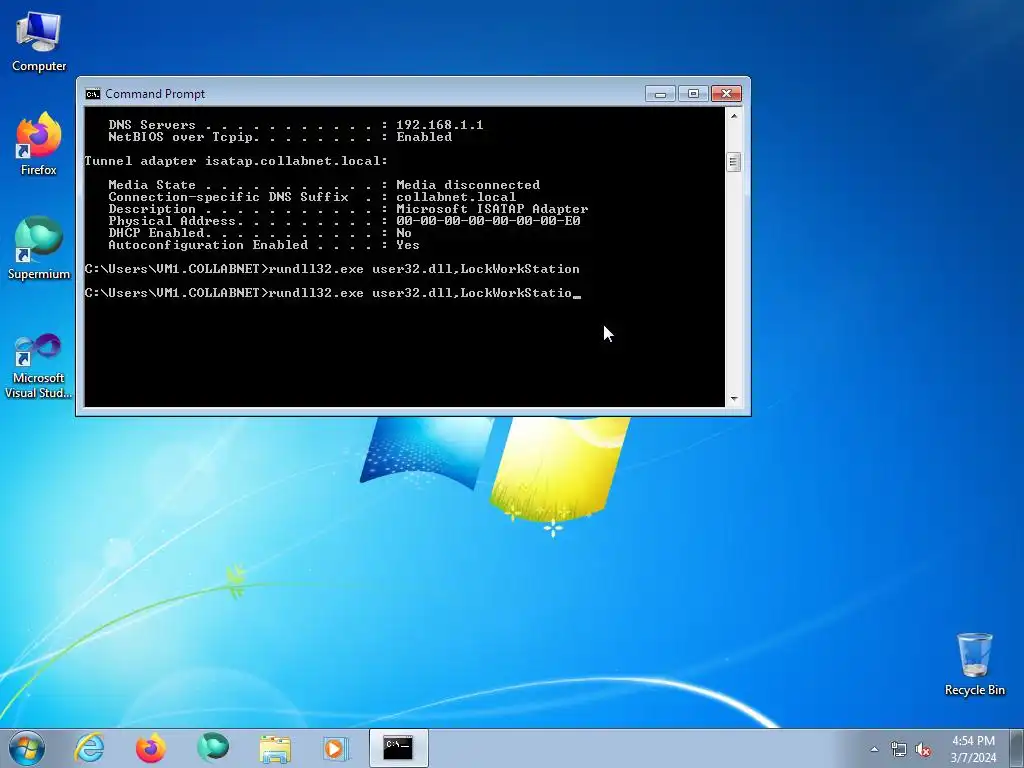Click the Command Prompt title text
1024x768 pixels.
[155, 94]
